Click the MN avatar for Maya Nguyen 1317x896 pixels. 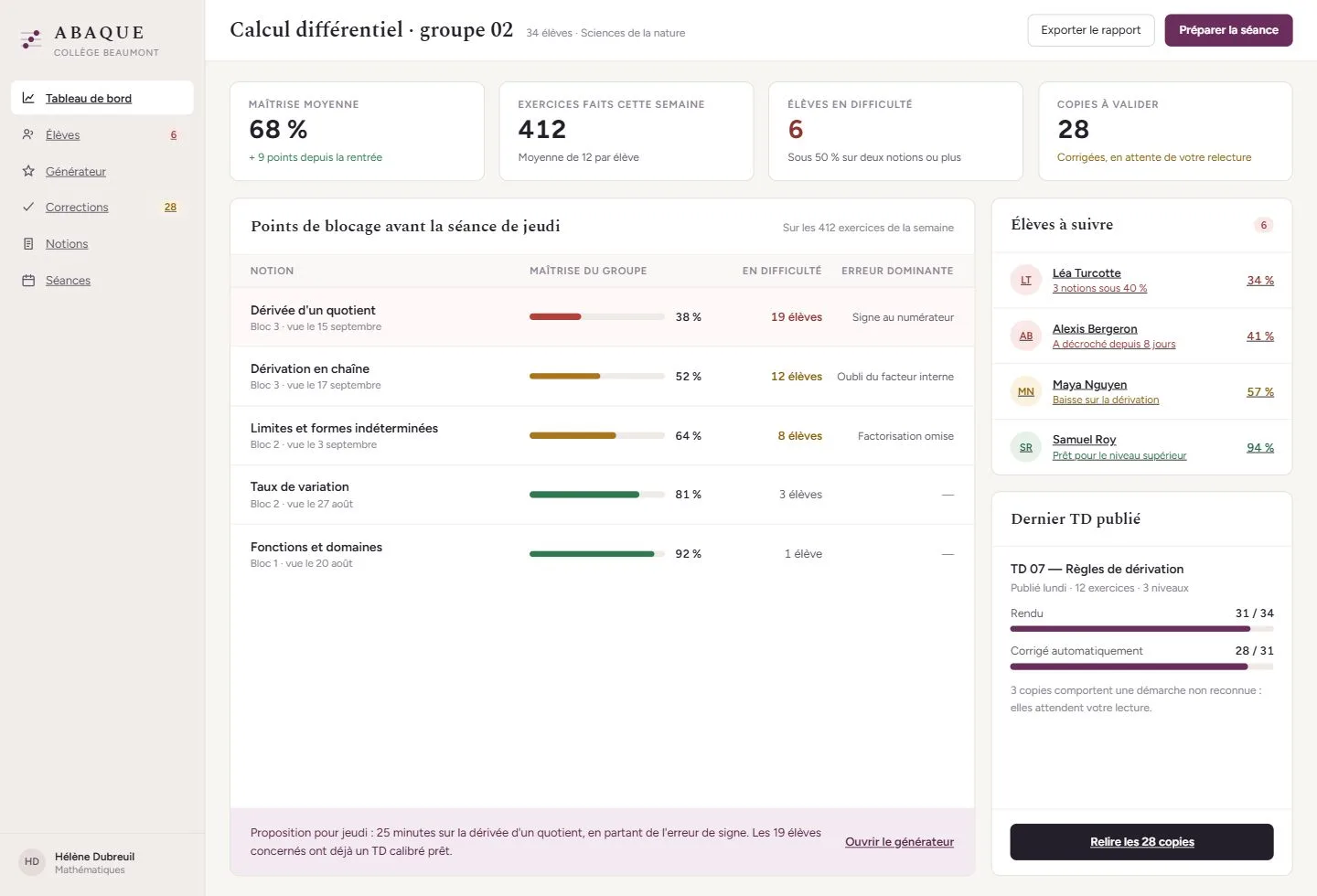pos(1026,391)
